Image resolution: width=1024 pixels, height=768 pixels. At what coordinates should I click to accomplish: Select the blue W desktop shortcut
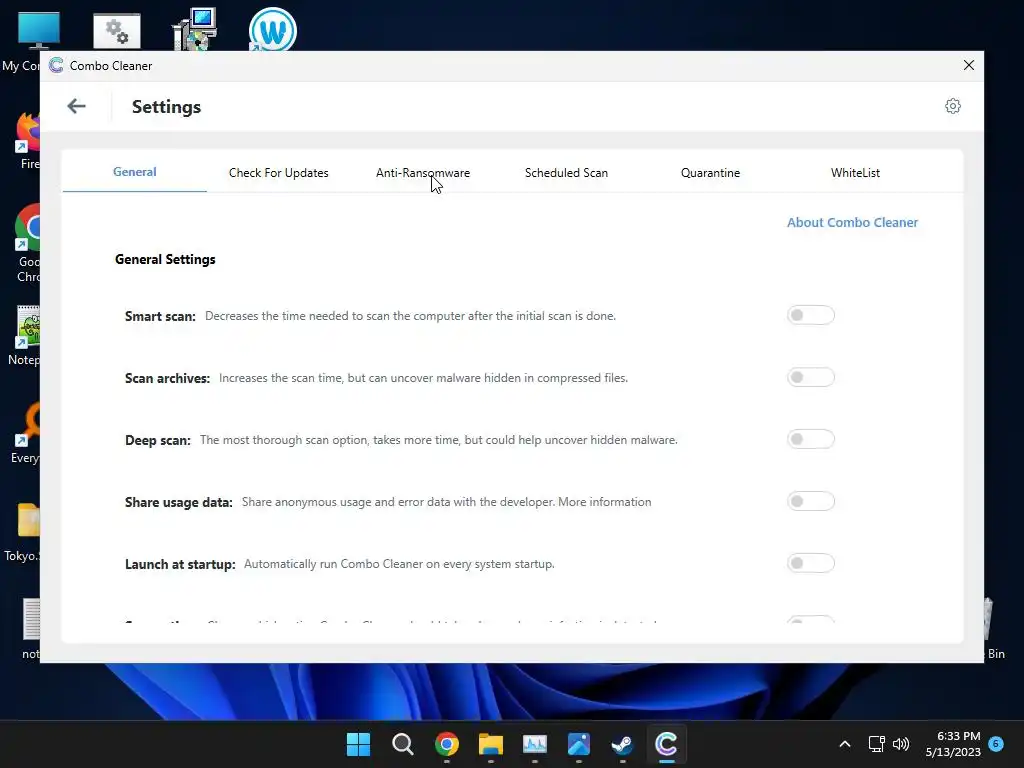pos(273,29)
